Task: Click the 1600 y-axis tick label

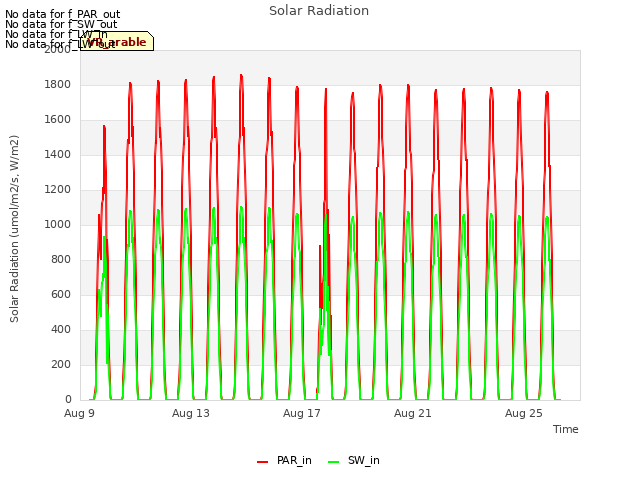Action: point(58,120)
